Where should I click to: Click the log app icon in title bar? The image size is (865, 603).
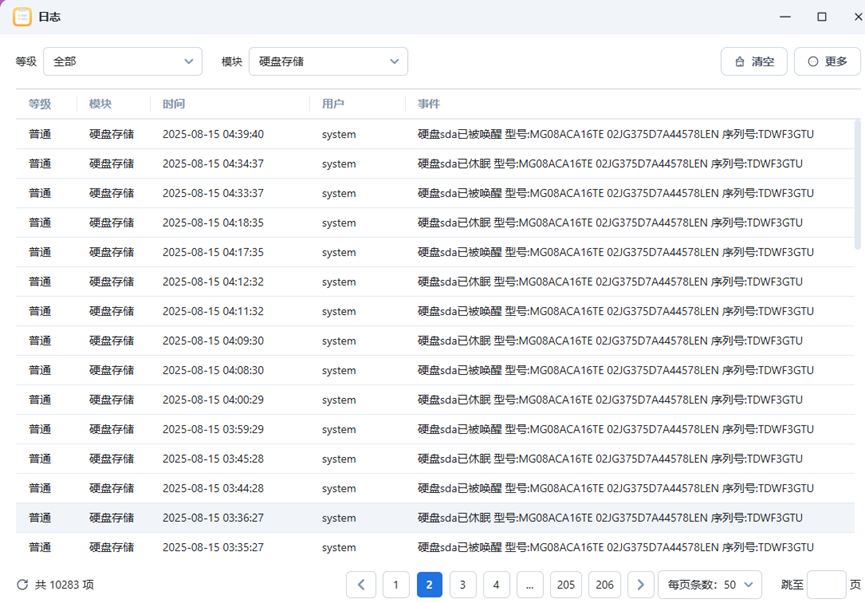click(21, 17)
